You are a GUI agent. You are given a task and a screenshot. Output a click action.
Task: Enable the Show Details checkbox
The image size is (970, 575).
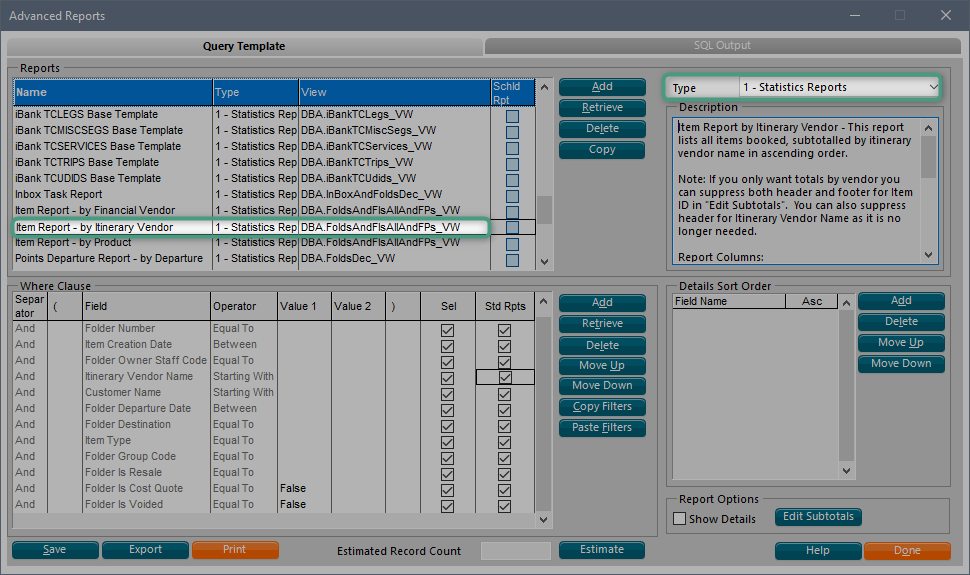pos(680,519)
